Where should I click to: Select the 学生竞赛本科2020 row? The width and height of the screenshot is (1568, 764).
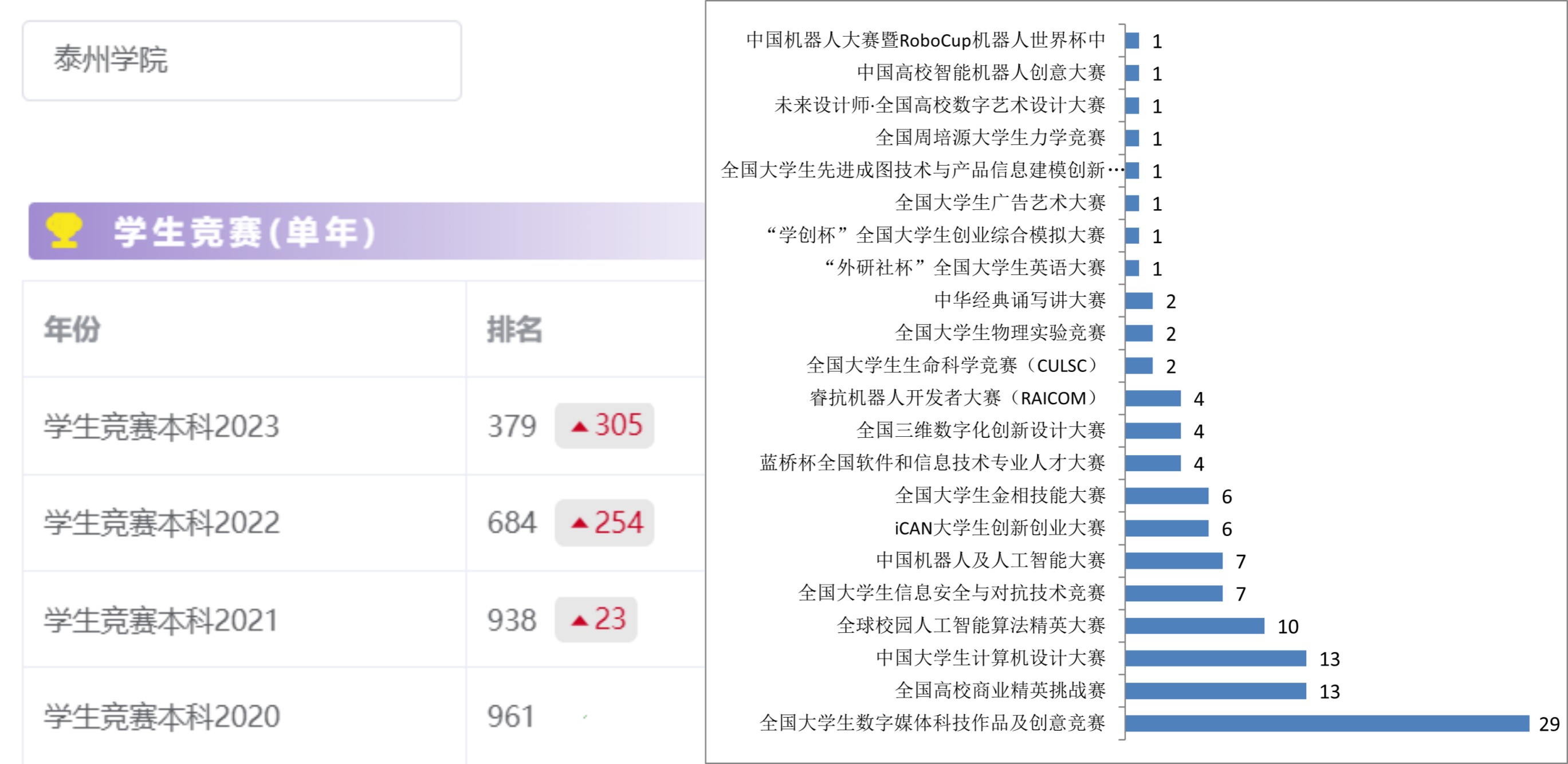tap(162, 716)
